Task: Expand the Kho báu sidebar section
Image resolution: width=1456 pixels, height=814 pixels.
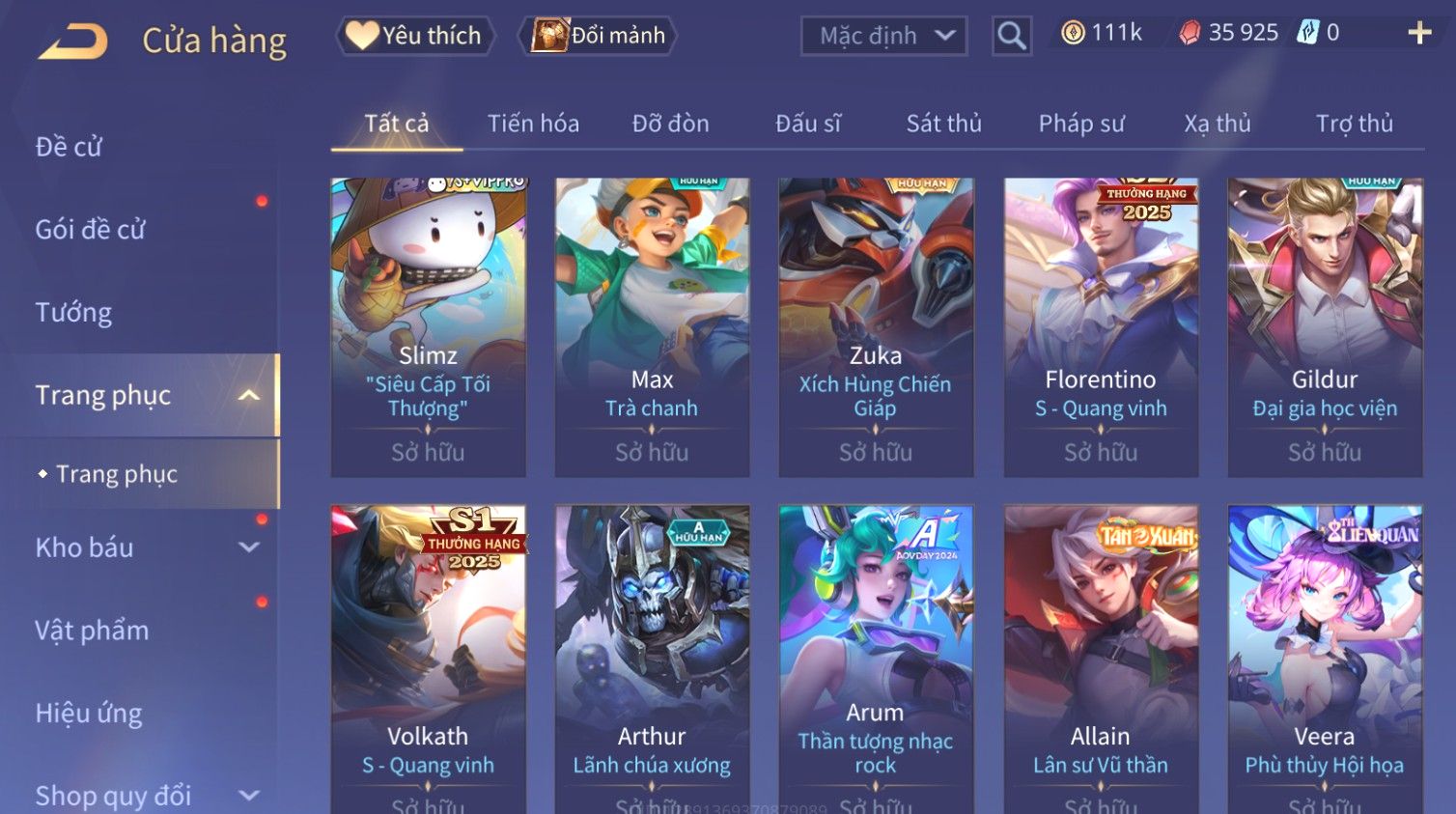Action: coord(249,547)
